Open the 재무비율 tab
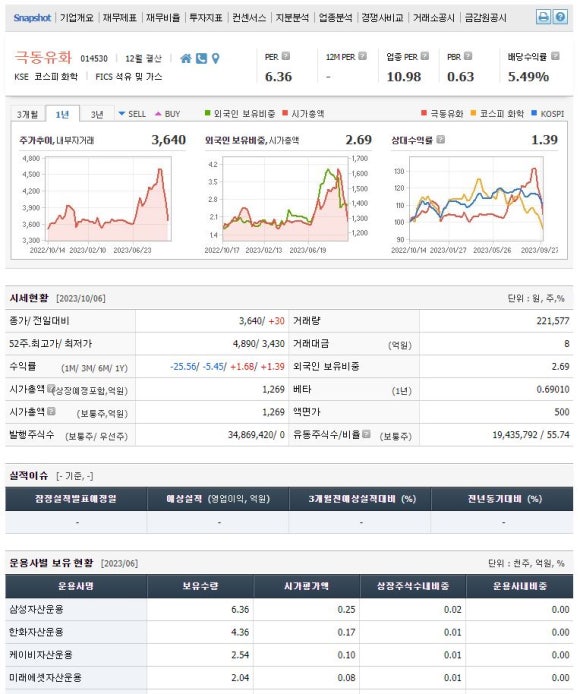Image resolution: width=580 pixels, height=694 pixels. click(163, 18)
